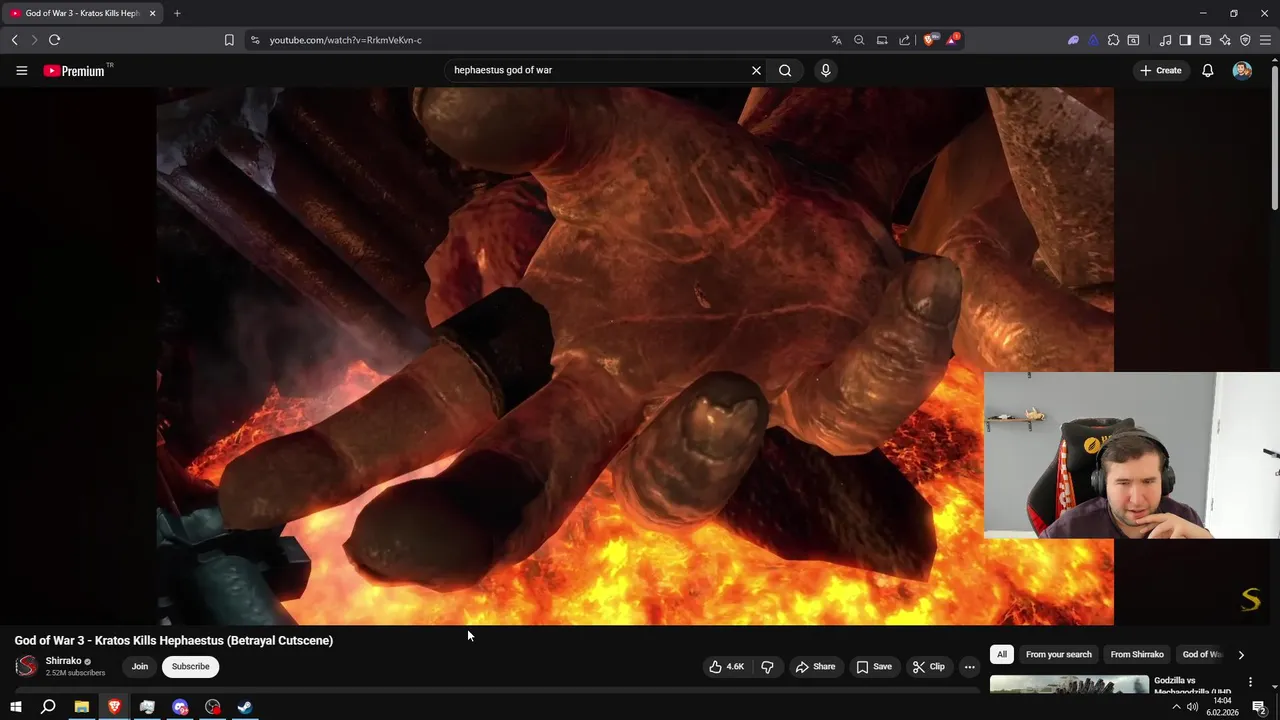The width and height of the screenshot is (1280, 720).
Task: Go back in browser history
Action: tap(14, 40)
